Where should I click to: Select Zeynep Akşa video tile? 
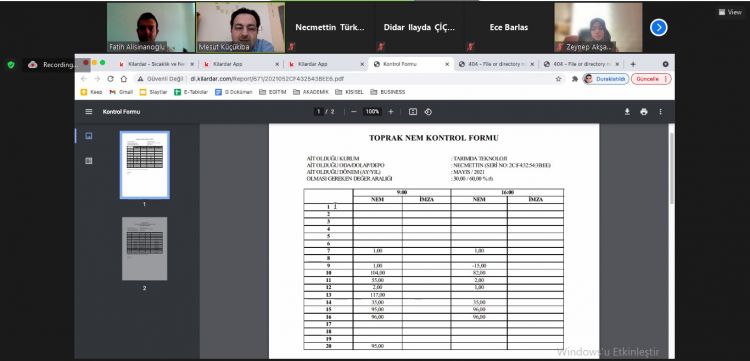pos(598,27)
